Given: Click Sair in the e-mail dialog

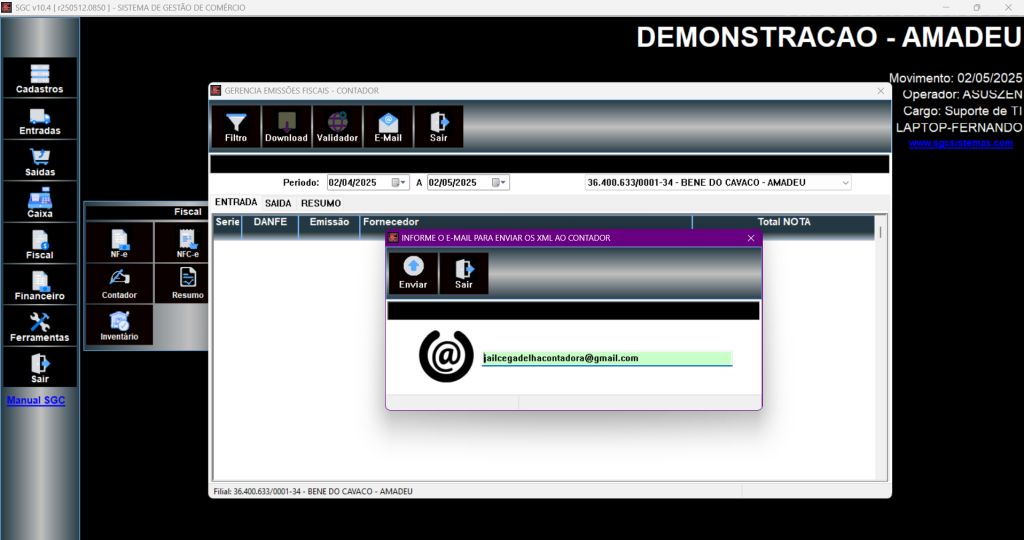Looking at the screenshot, I should (464, 273).
